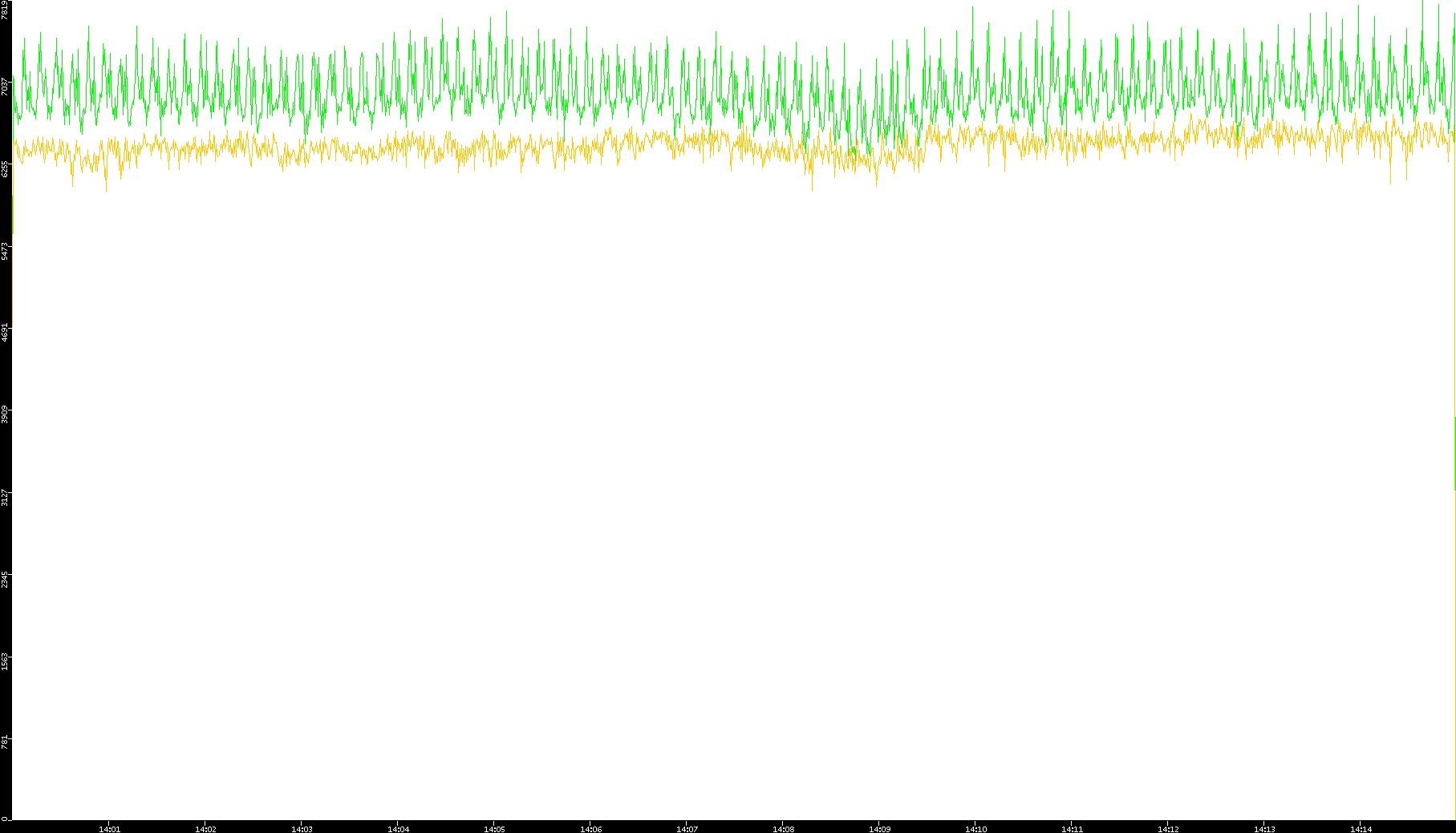
Task: Click the 5473 value on vertical axis
Action: (x=5, y=251)
